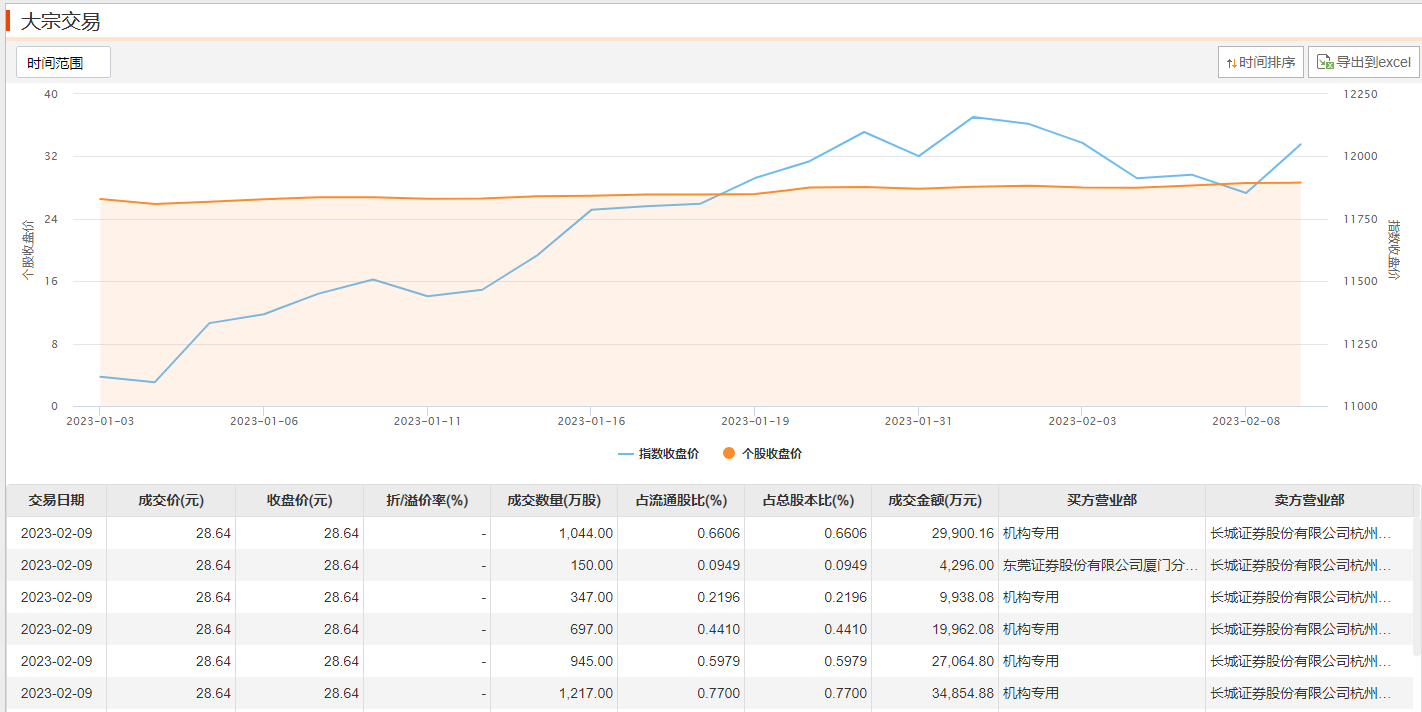Click the 买方营业部 column header
Image resolution: width=1422 pixels, height=712 pixels.
(x=1101, y=501)
